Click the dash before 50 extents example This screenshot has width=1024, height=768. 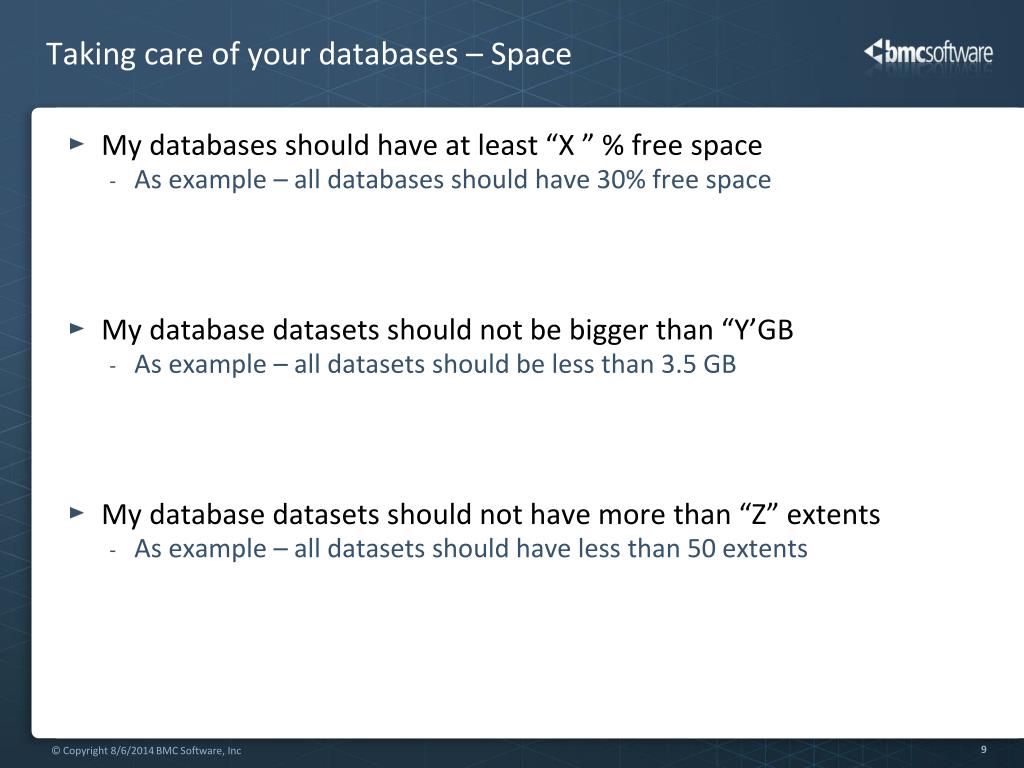[x=113, y=552]
